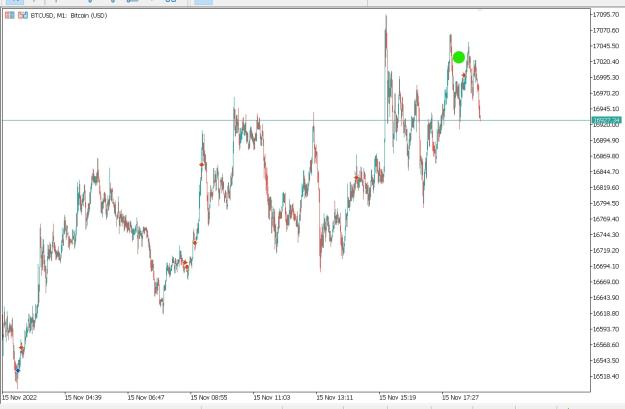Image resolution: width=625 pixels, height=409 pixels.
Task: Click the 16794.50 price scale label
Action: click(x=606, y=203)
